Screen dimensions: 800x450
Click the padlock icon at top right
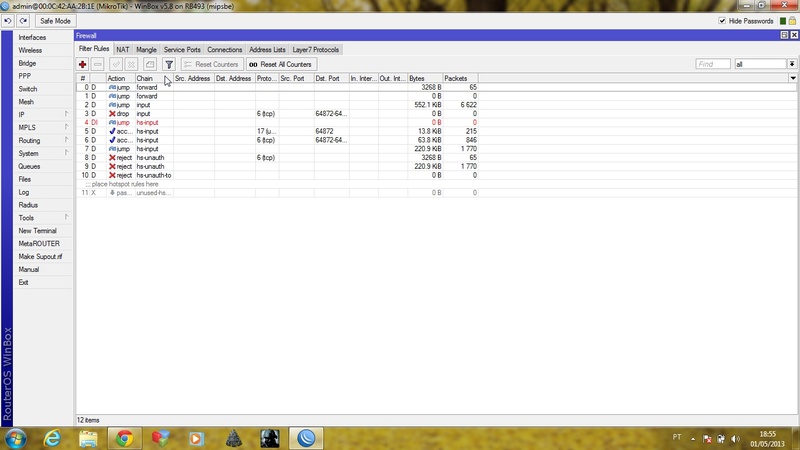pyautogui.click(x=792, y=21)
